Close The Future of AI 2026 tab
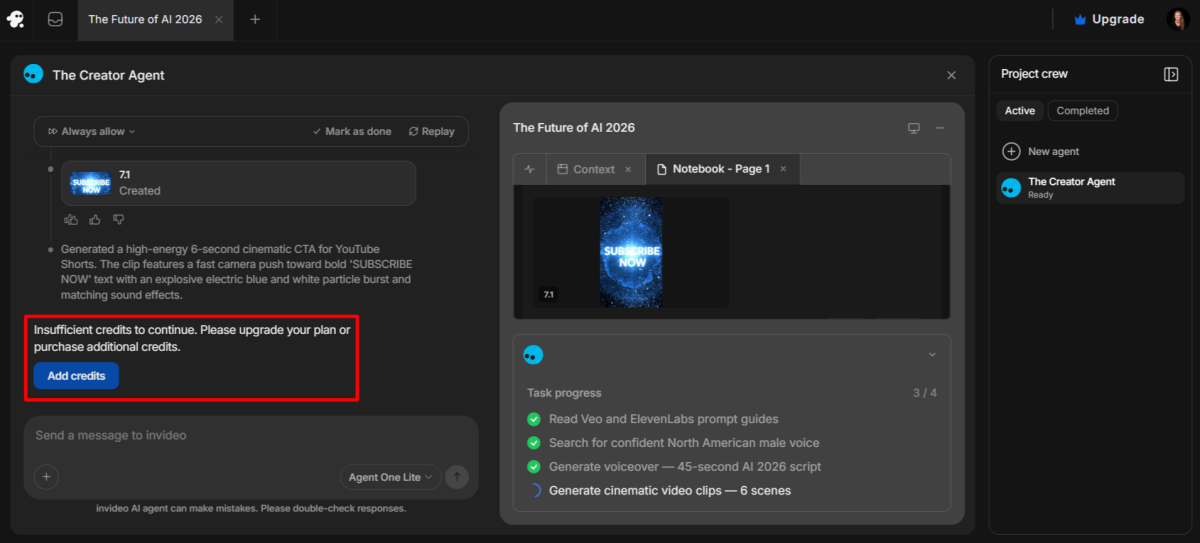The height and width of the screenshot is (543, 1200). point(218,19)
